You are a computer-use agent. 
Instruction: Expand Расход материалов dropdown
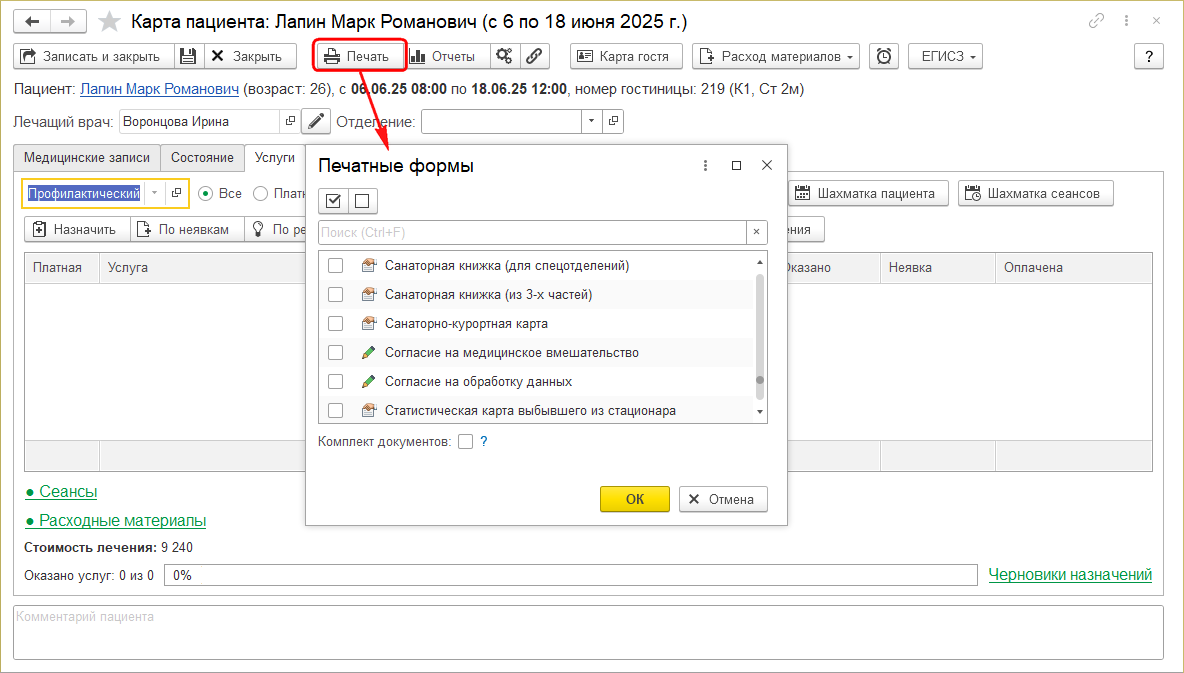[x=849, y=57]
